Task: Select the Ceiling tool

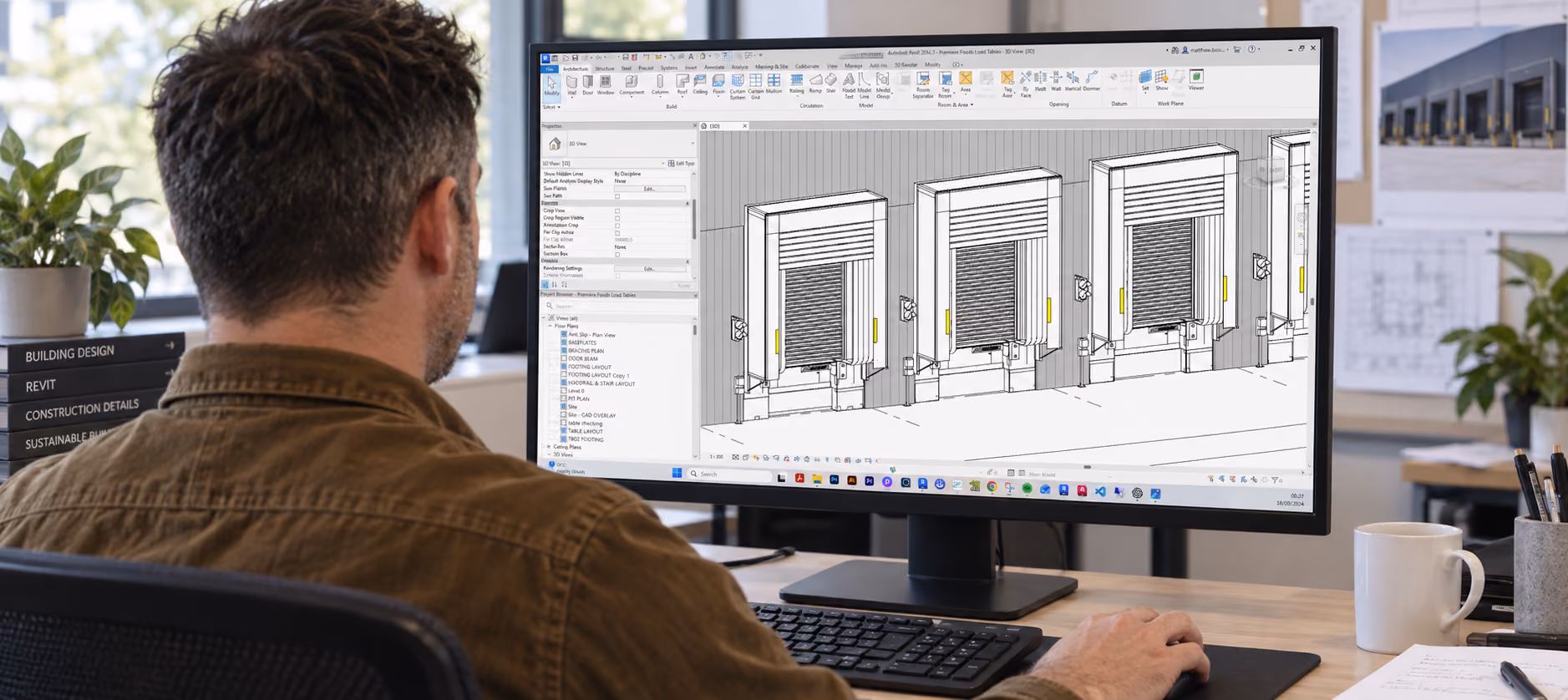Action: (700, 84)
